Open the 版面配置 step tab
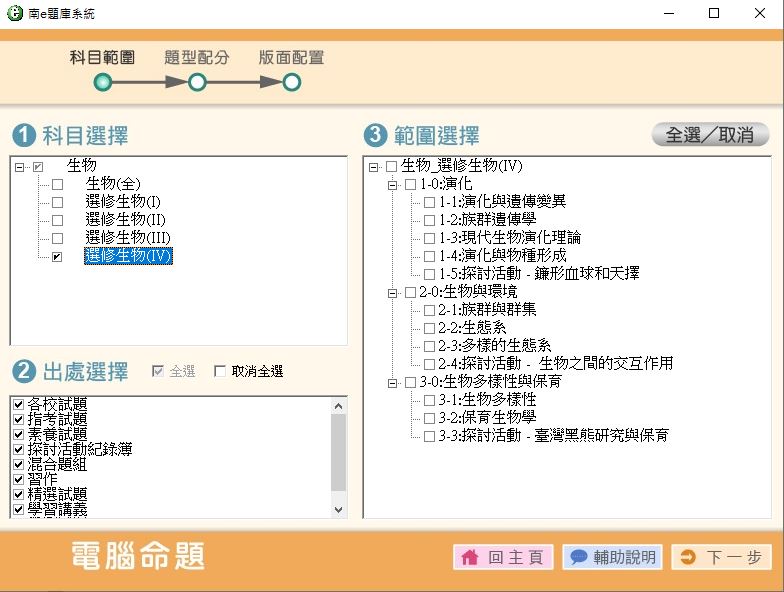Image resolution: width=784 pixels, height=592 pixels. (292, 58)
